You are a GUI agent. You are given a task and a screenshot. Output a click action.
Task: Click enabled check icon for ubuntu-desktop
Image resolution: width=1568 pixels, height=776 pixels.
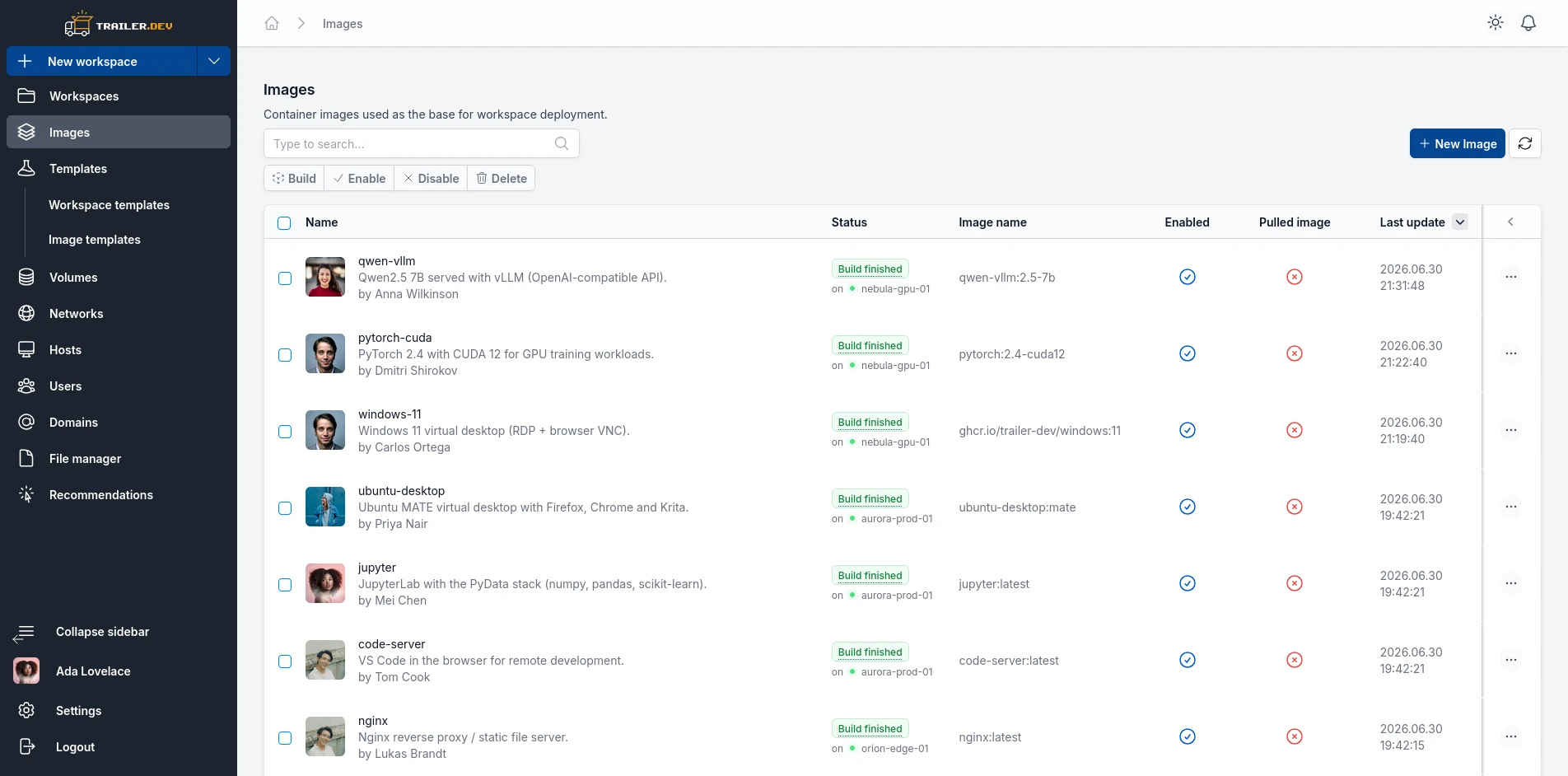point(1188,507)
